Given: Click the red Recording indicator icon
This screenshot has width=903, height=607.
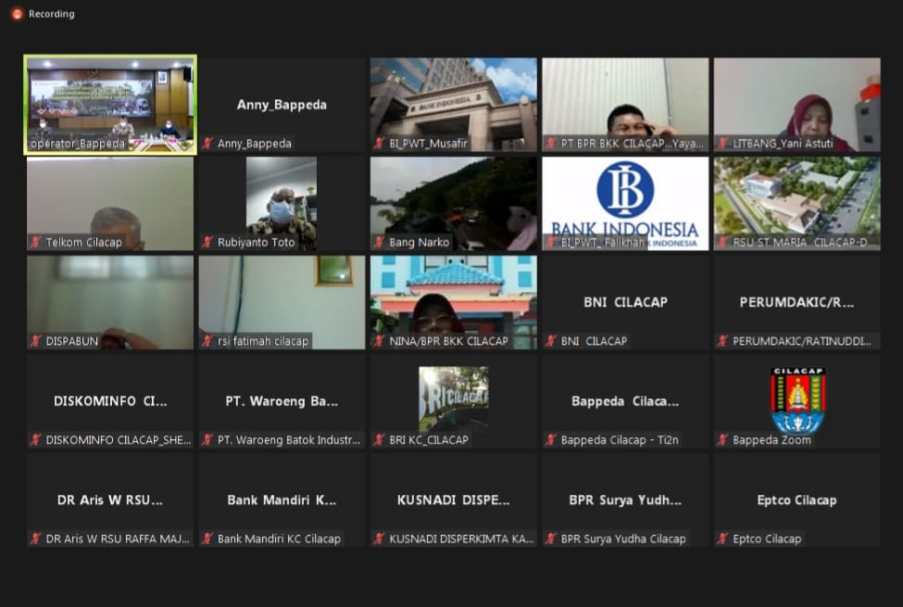Looking at the screenshot, I should pyautogui.click(x=17, y=14).
